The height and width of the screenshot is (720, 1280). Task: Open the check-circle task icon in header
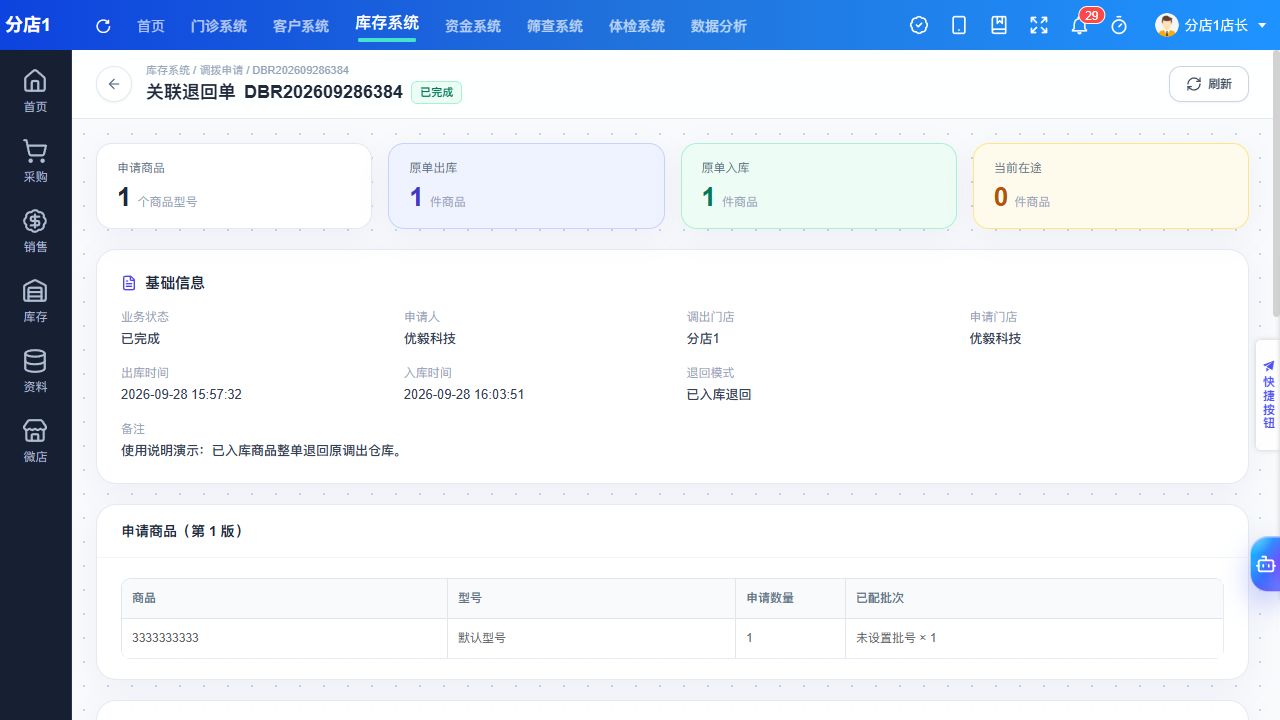pyautogui.click(x=919, y=26)
